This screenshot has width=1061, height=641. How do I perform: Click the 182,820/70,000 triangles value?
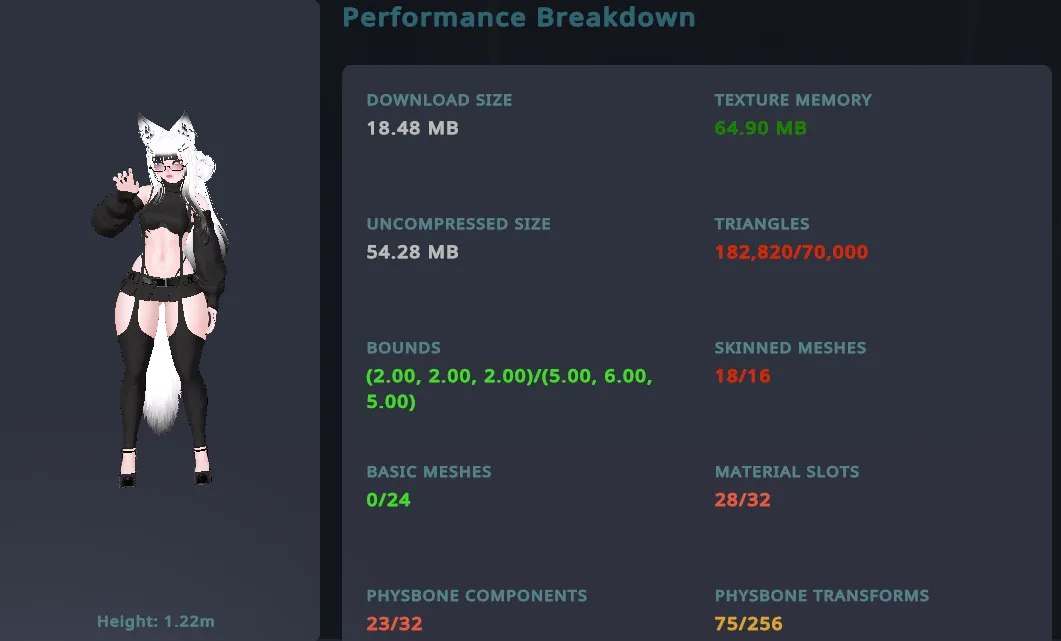pyautogui.click(x=791, y=252)
